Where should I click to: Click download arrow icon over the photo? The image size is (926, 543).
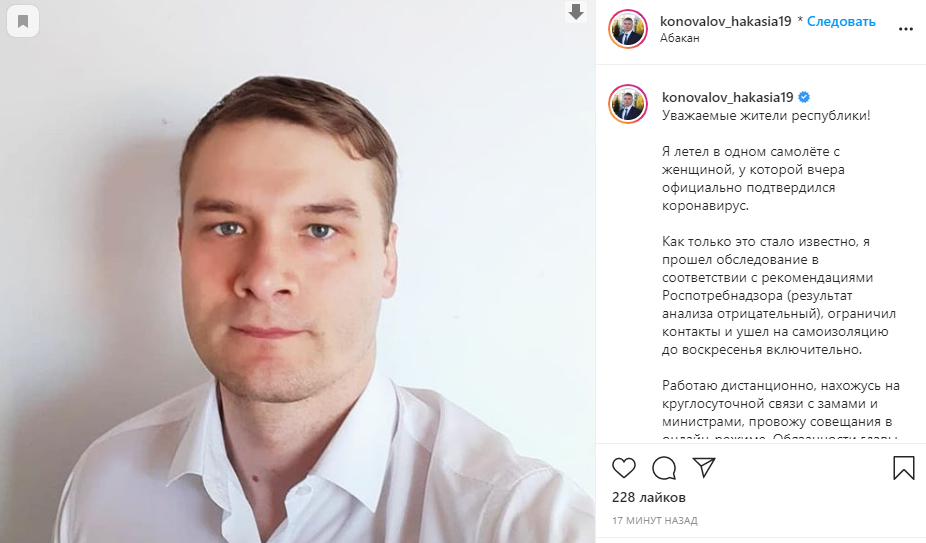[576, 12]
